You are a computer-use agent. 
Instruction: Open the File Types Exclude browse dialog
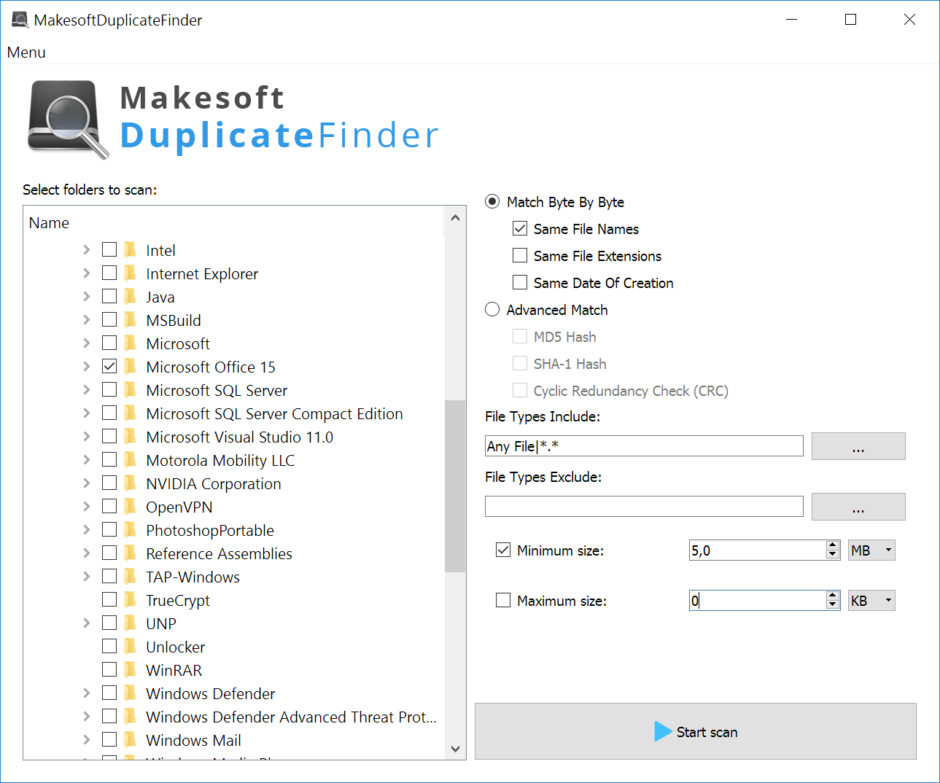[x=858, y=506]
